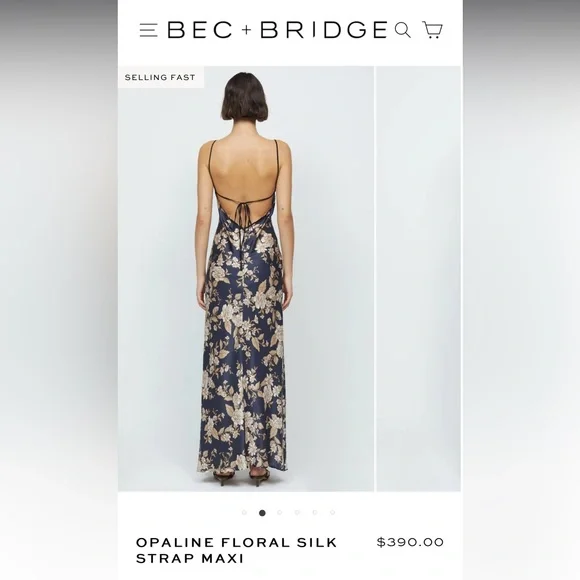This screenshot has height=580, width=580.
Task: Click the model's heels in the photo
Action: pyautogui.click(x=240, y=477)
